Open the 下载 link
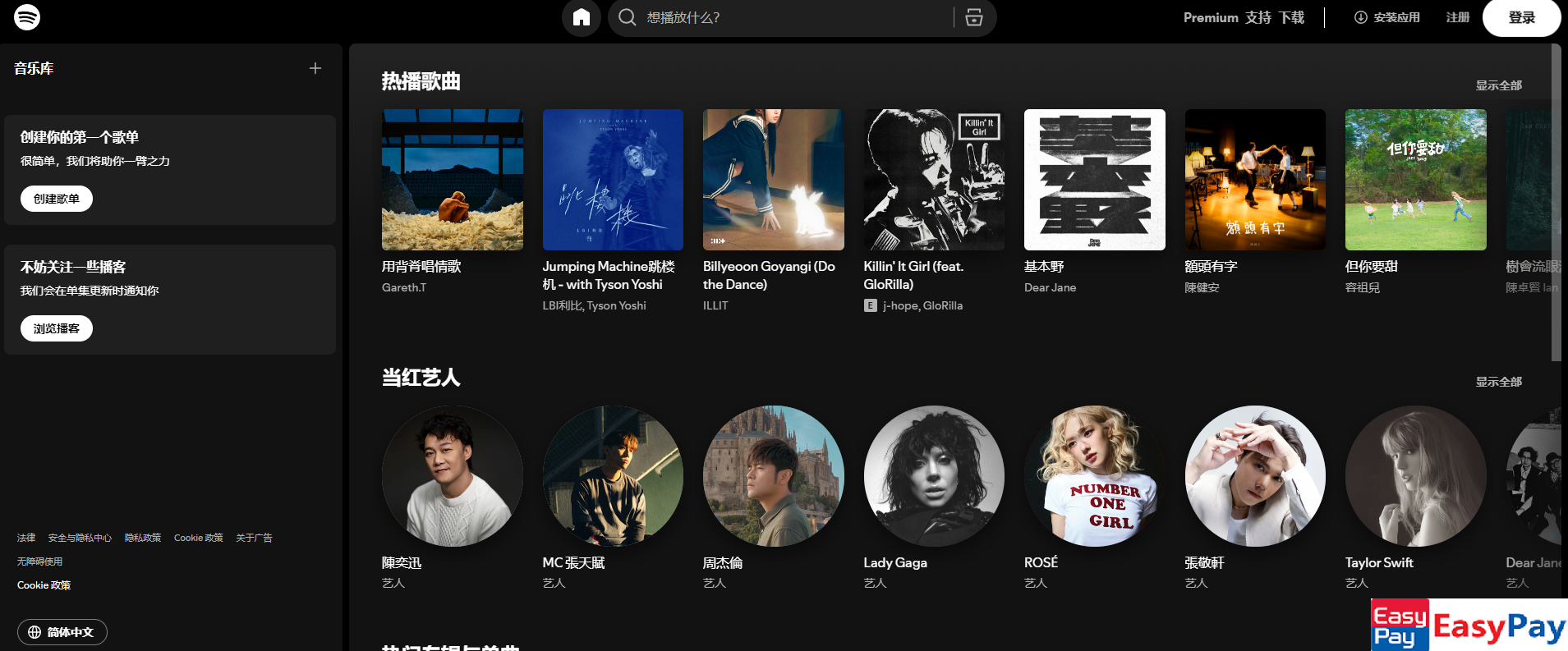 click(1291, 17)
